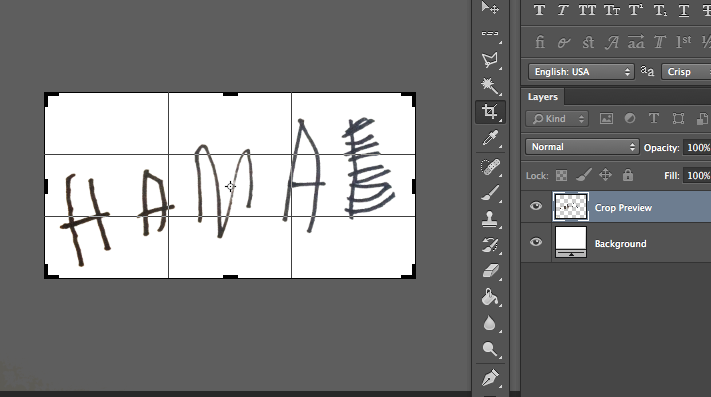The width and height of the screenshot is (711, 397).
Task: Select the Clone Stamp tool
Action: 490,219
